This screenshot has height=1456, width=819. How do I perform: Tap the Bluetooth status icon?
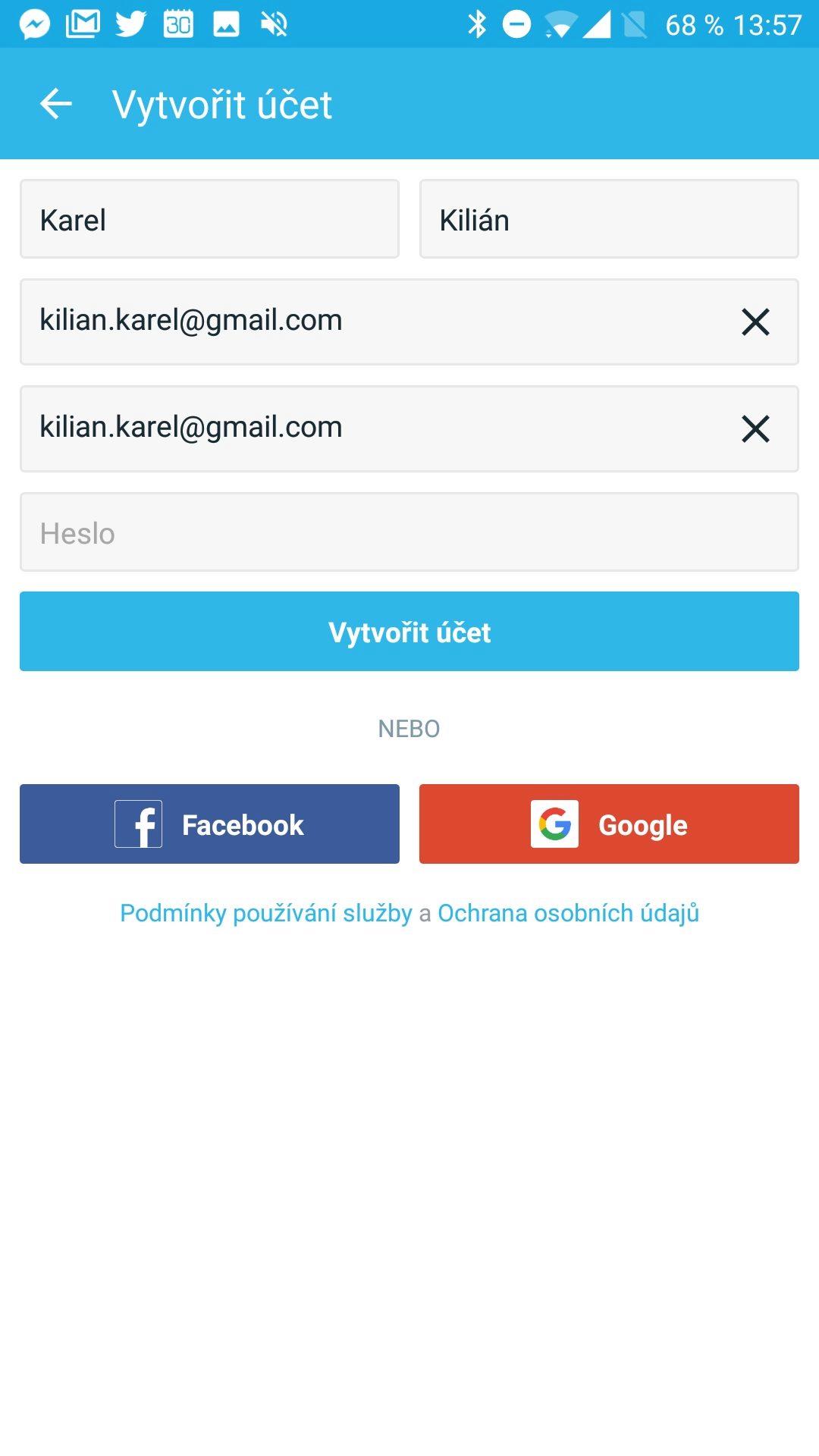(x=477, y=24)
